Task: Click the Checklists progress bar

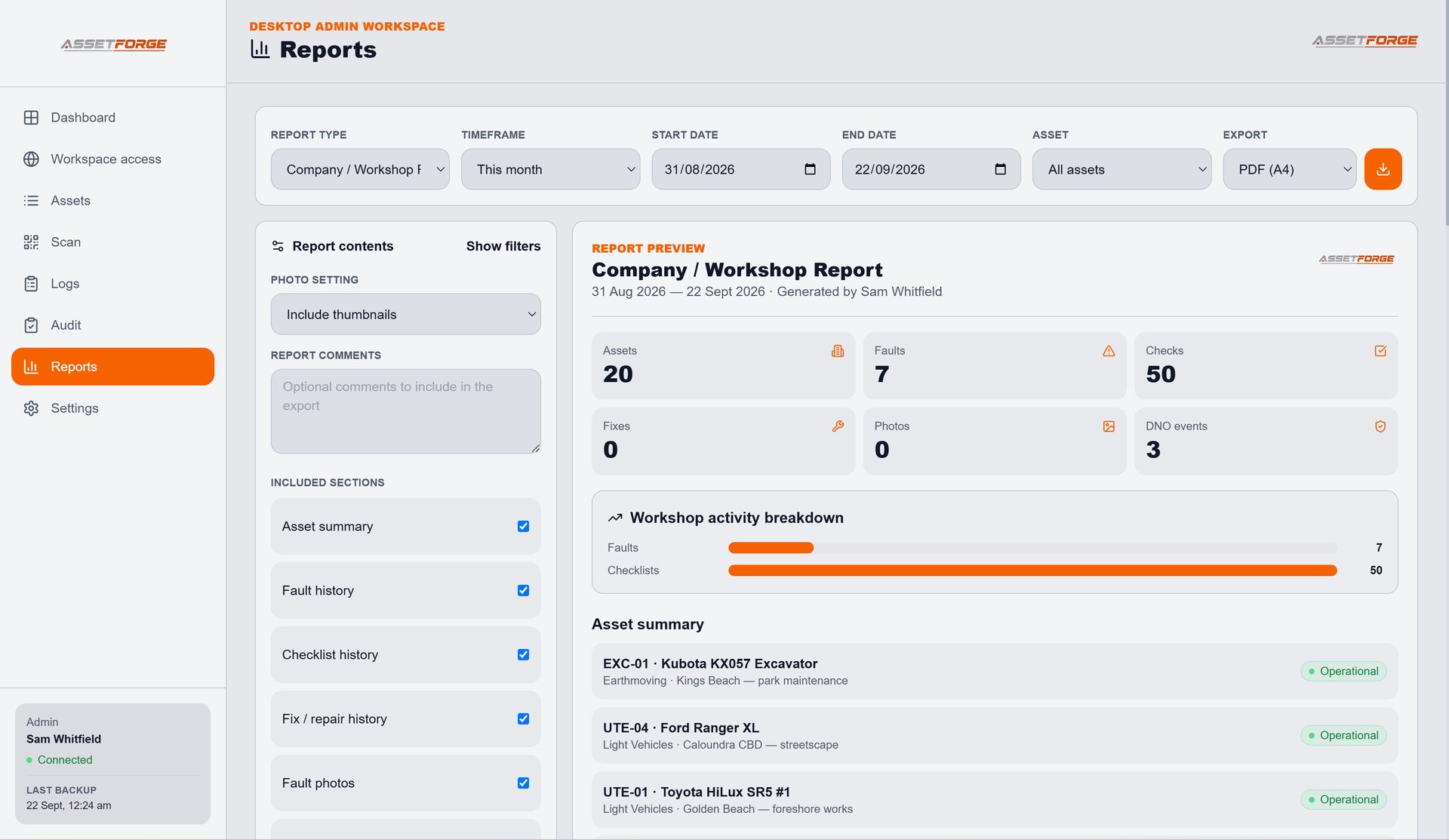Action: click(1032, 571)
